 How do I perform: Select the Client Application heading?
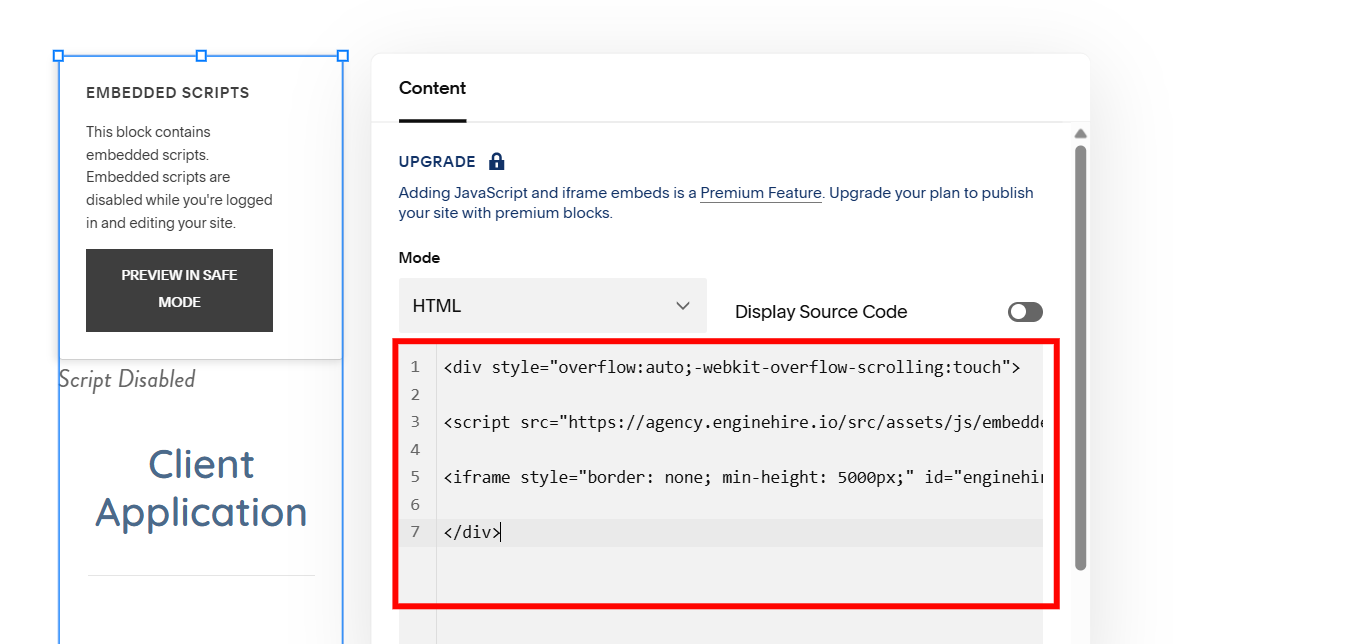pos(201,488)
